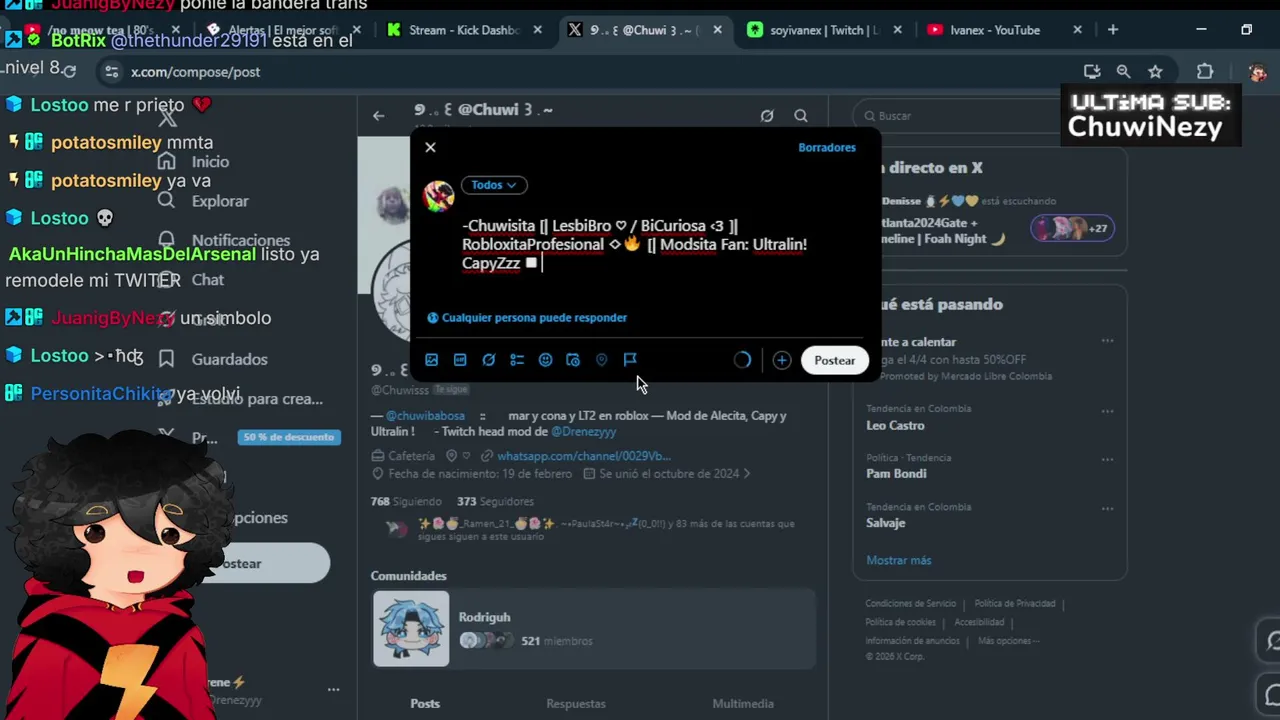Screen dimensions: 1280x720
Task: Open Borradores drafts link
Action: click(826, 147)
